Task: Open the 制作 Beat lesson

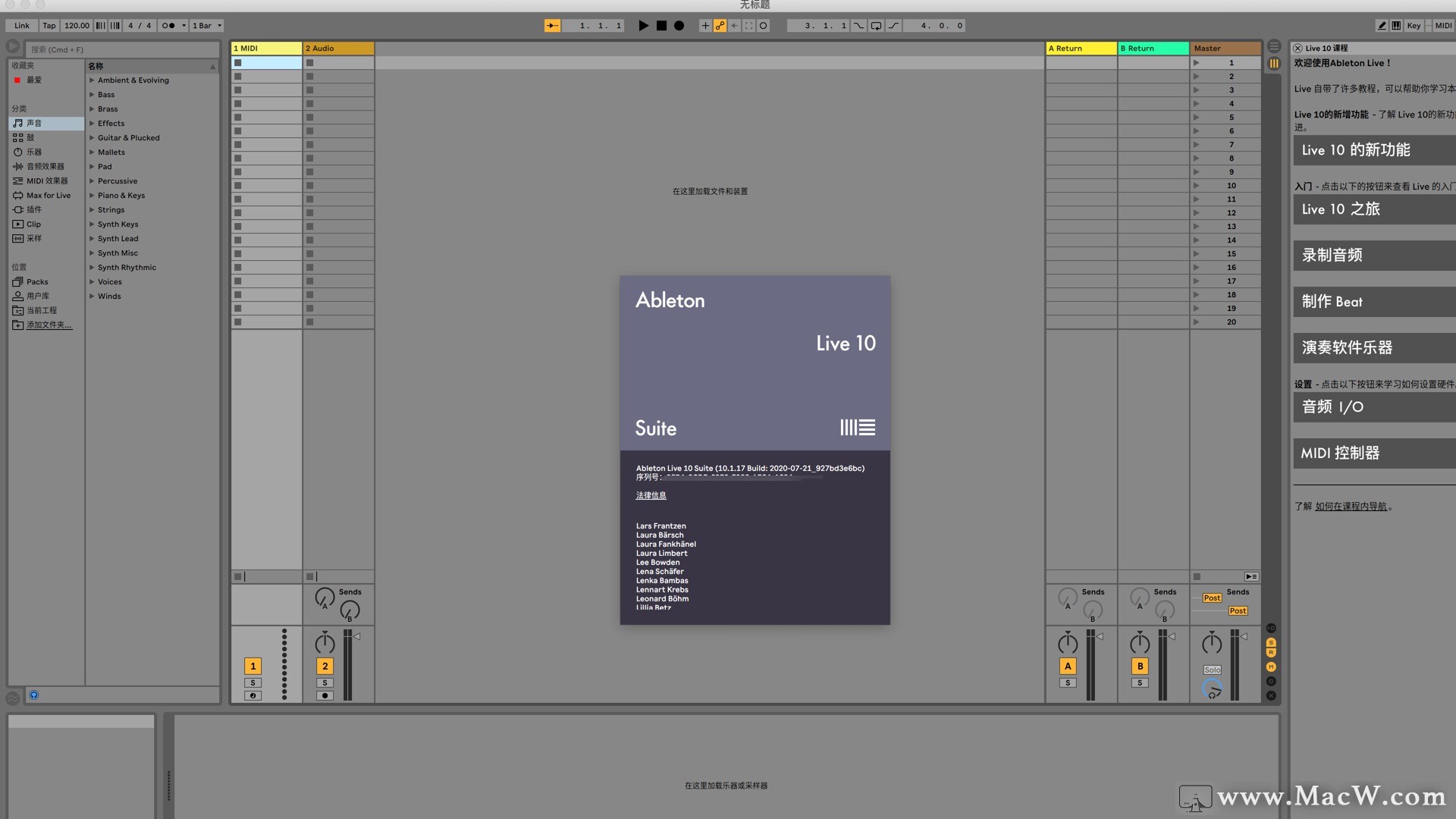Action: pos(1374,302)
